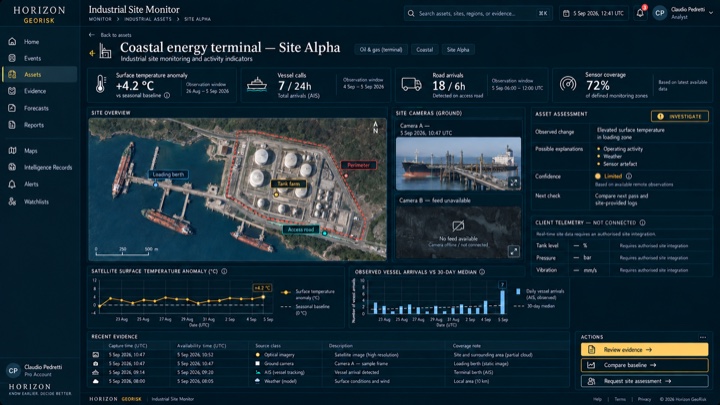Click the 5 Sep vessel arrivals bar

click(x=503, y=302)
